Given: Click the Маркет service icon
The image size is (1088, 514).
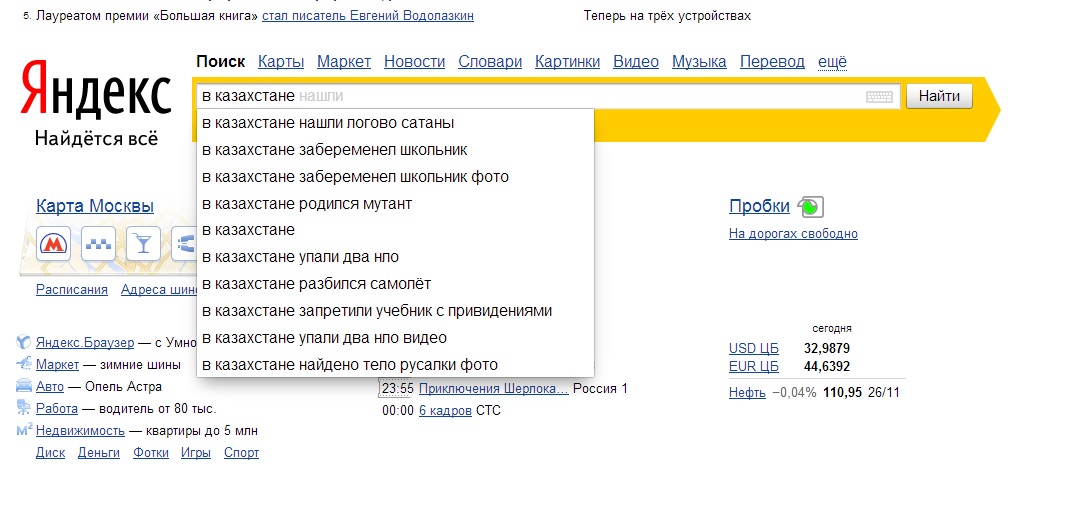Looking at the screenshot, I should pyautogui.click(x=24, y=364).
